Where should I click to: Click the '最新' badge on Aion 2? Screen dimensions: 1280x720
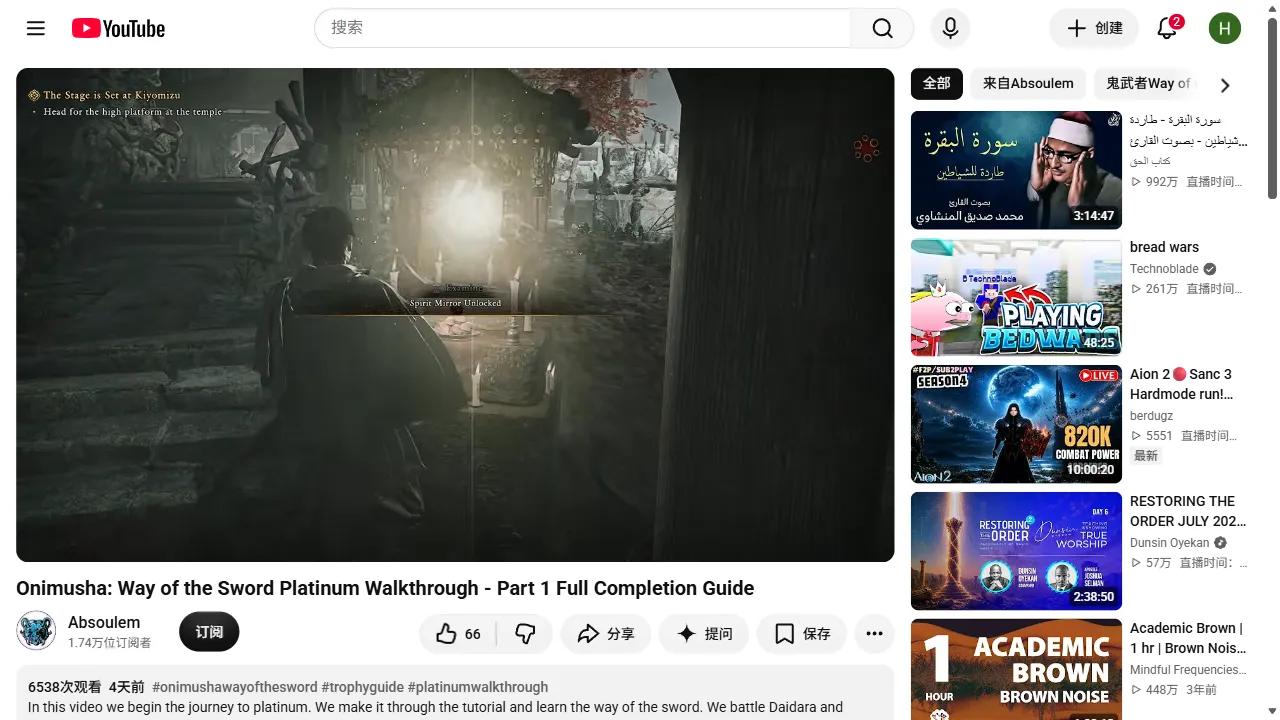click(x=1146, y=456)
